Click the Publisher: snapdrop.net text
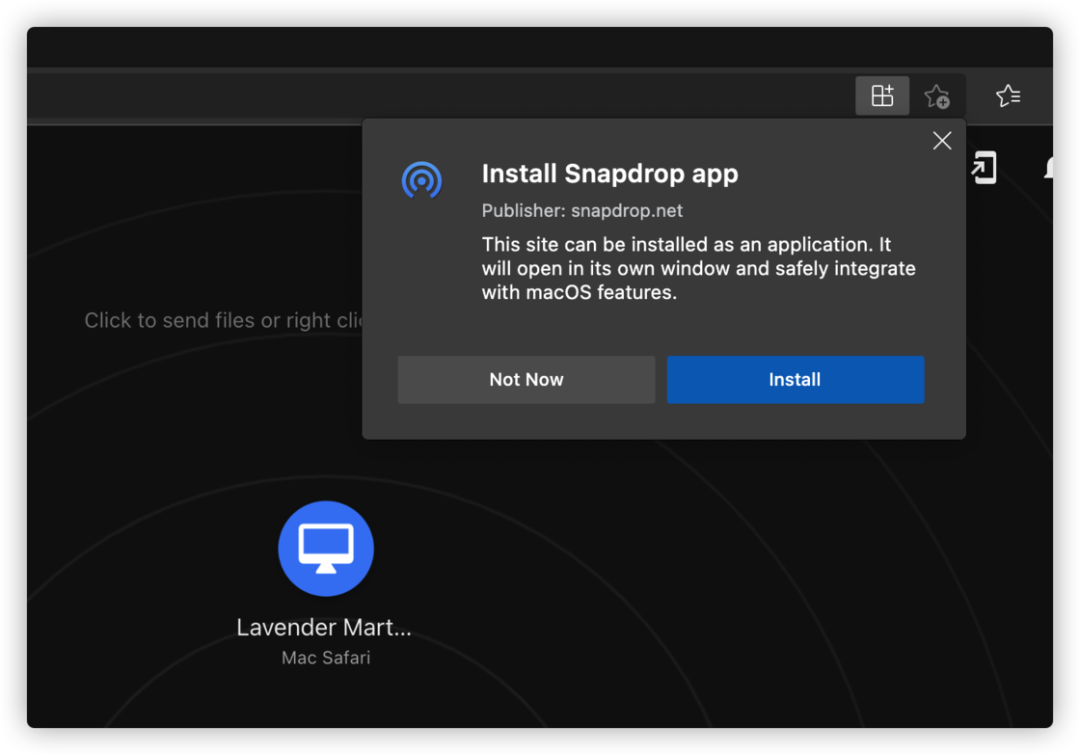Screen dimensions: 1080x755 [x=582, y=211]
